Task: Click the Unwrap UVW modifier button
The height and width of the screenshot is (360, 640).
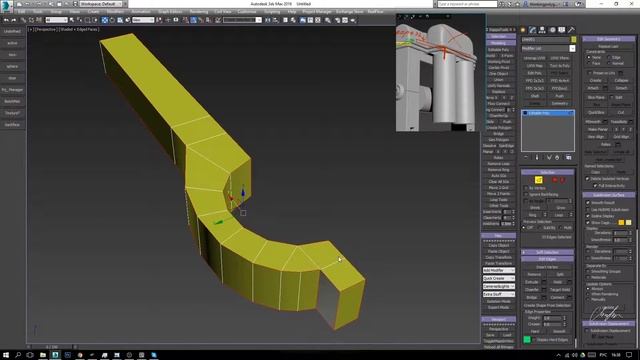Action: [x=534, y=58]
